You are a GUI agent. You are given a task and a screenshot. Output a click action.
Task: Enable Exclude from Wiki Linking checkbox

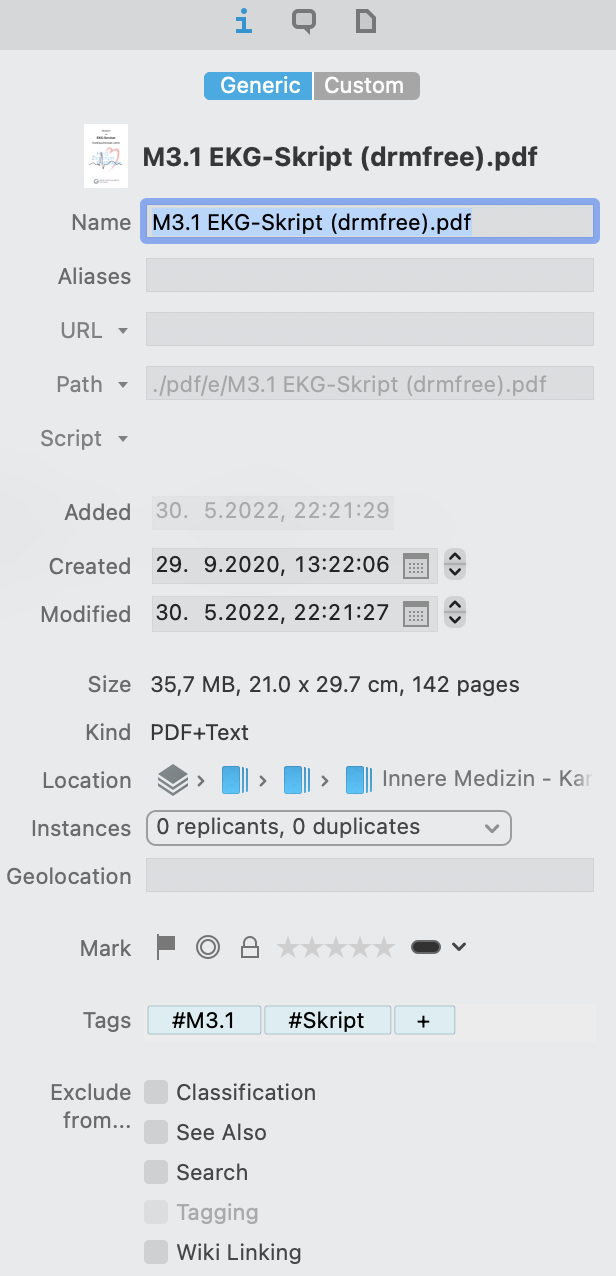(x=156, y=1252)
